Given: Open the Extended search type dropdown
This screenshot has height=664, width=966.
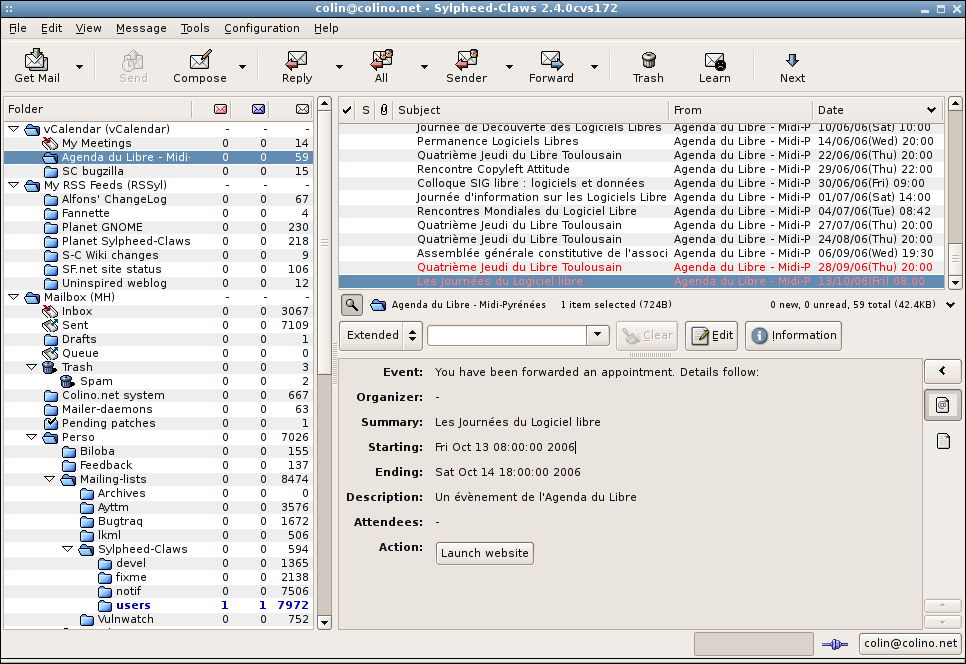Looking at the screenshot, I should (x=381, y=336).
